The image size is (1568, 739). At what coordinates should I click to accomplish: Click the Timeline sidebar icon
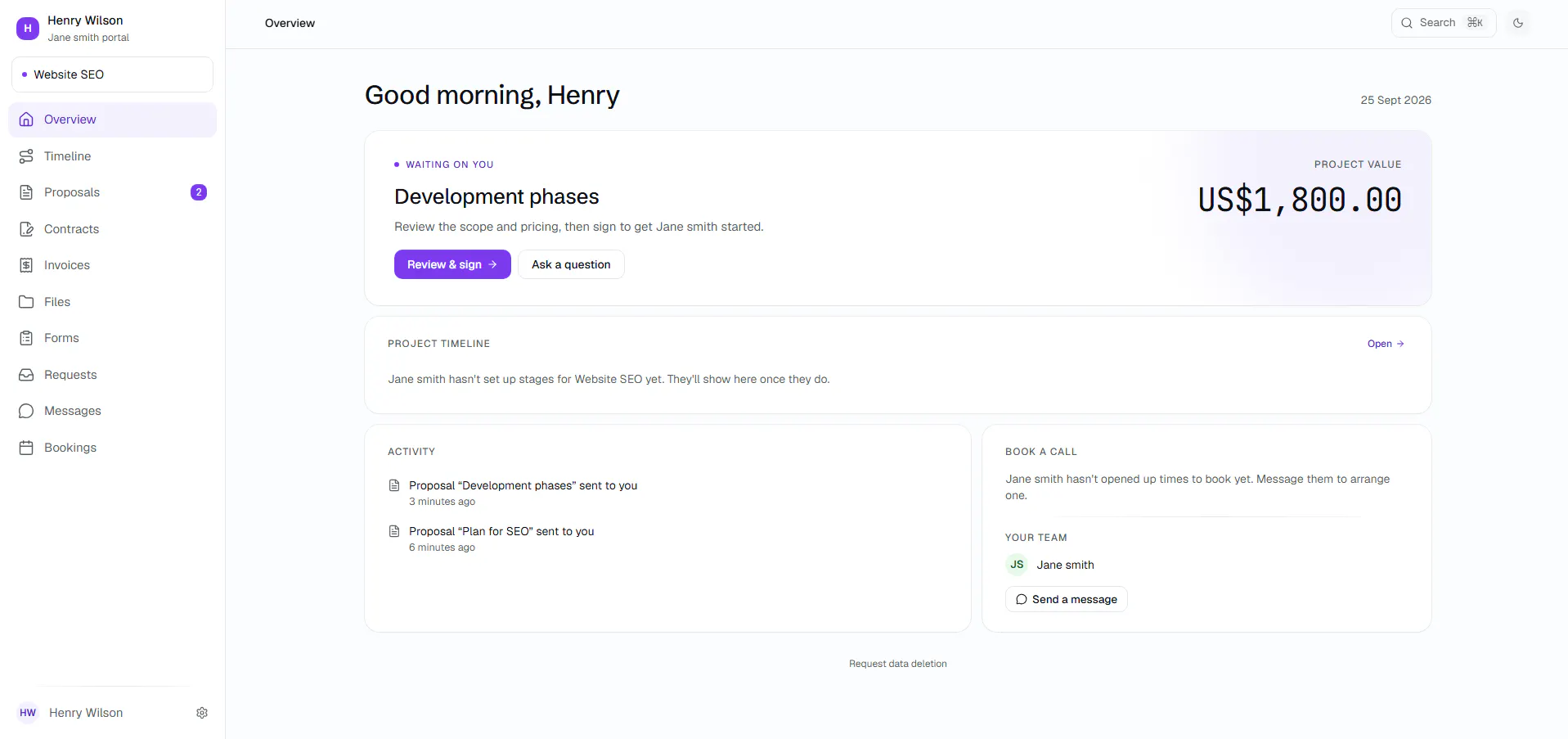26,156
